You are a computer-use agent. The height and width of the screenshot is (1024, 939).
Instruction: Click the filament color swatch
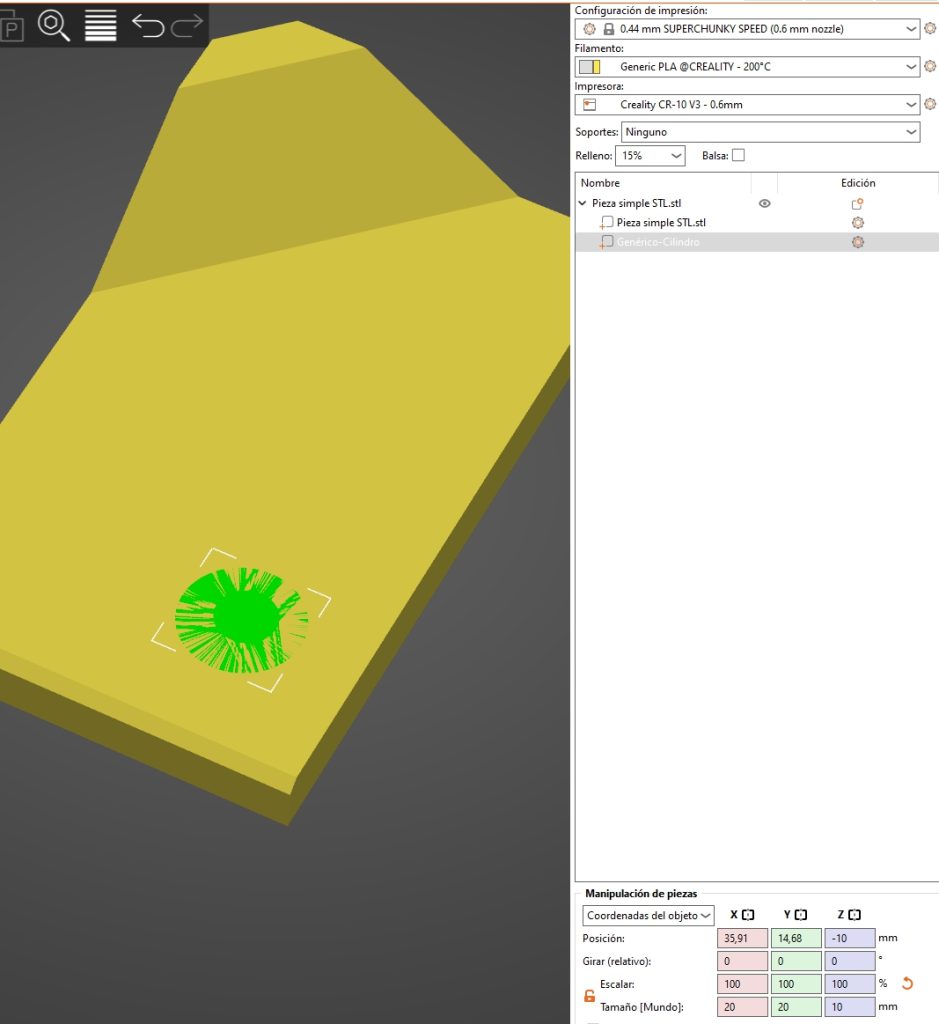(x=590, y=67)
